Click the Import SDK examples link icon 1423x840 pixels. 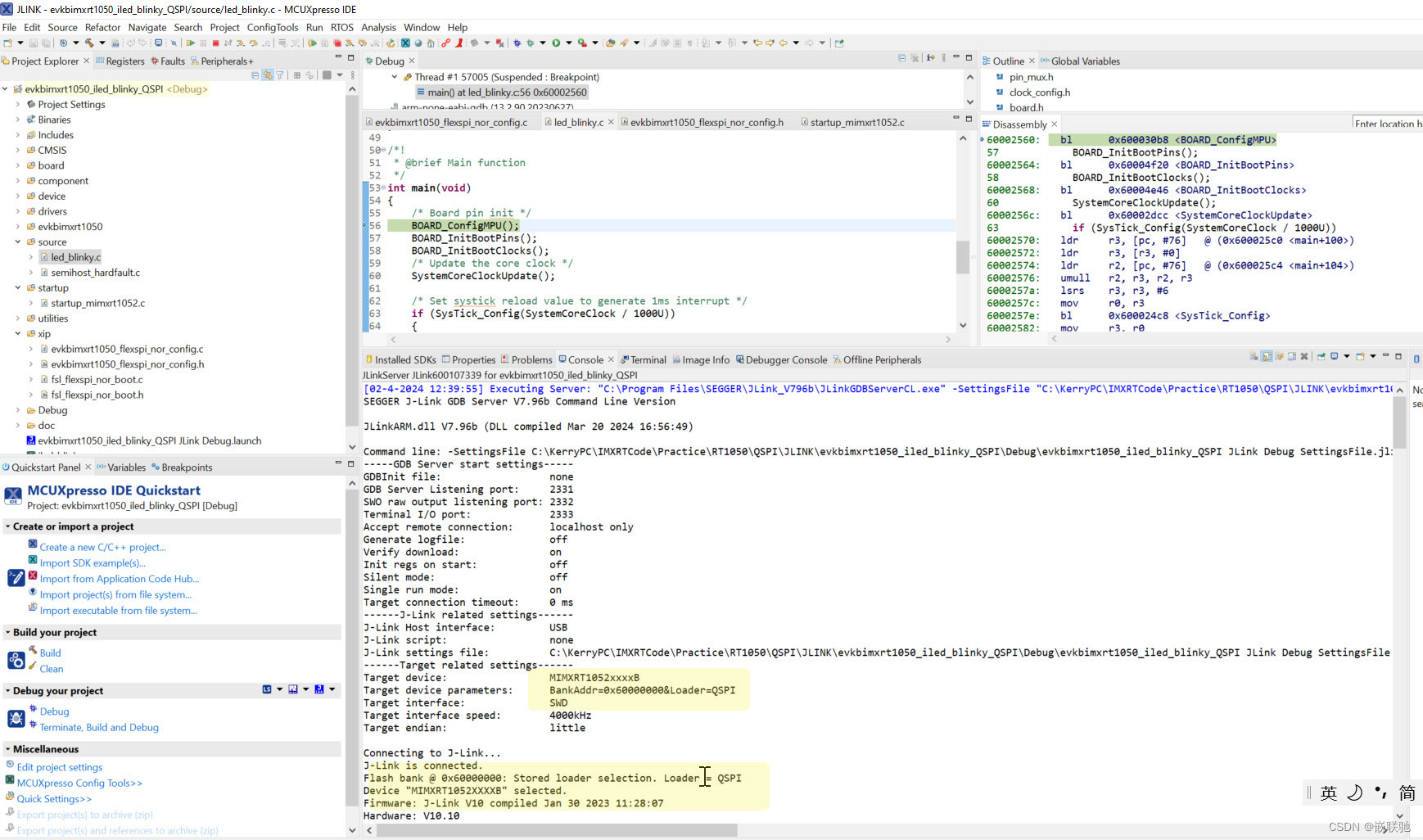click(x=33, y=560)
